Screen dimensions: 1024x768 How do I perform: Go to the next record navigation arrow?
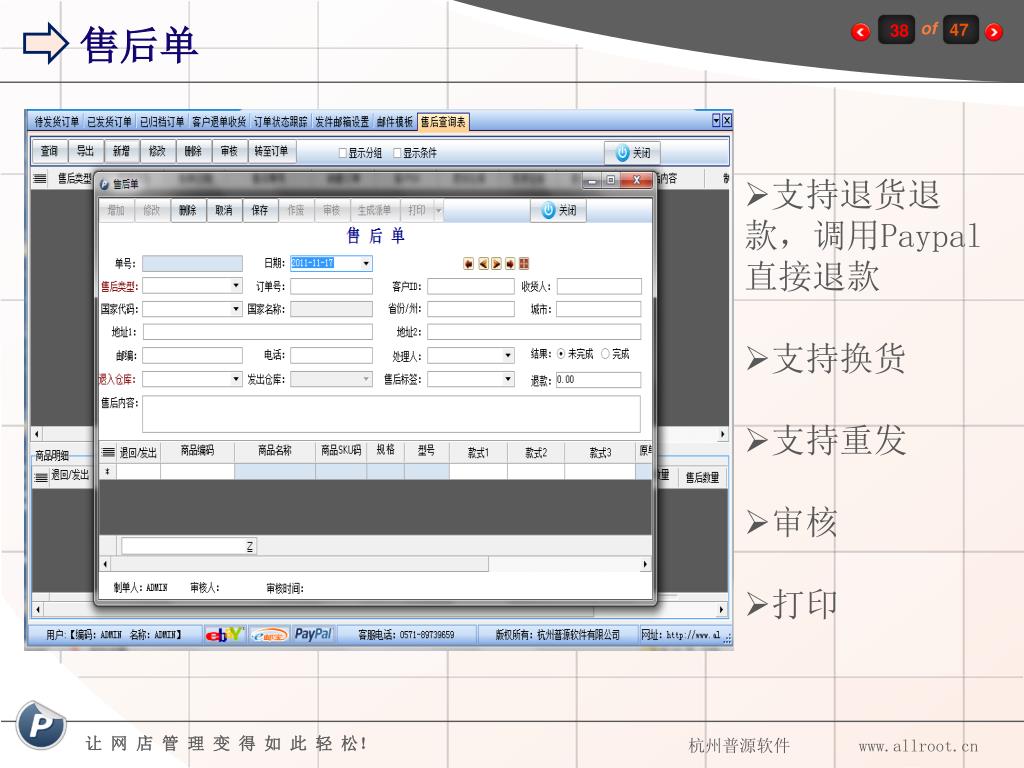click(496, 263)
